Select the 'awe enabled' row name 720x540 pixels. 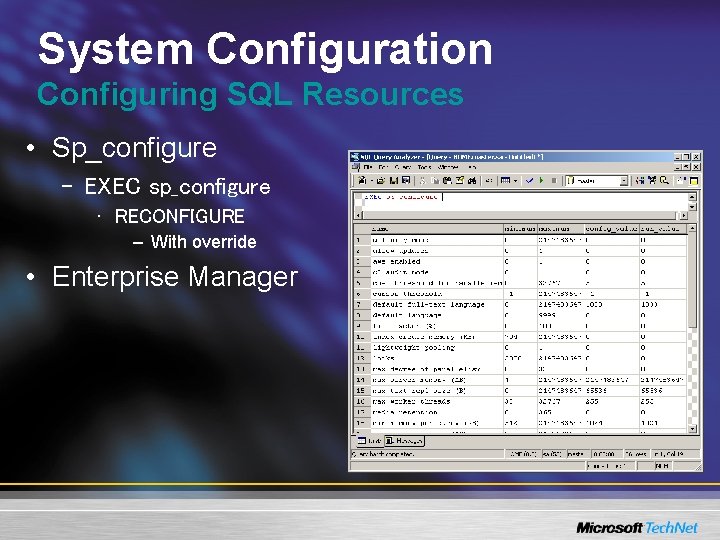coord(396,261)
